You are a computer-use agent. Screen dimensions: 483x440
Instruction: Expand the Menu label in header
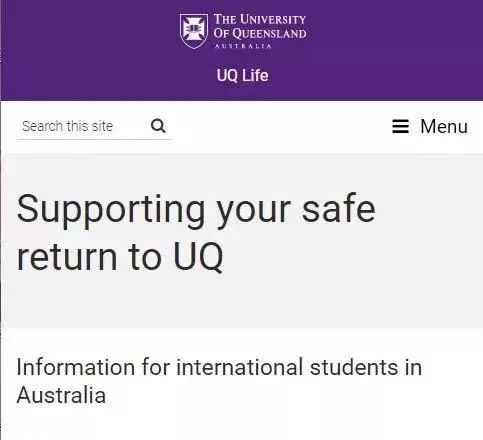click(x=444, y=126)
